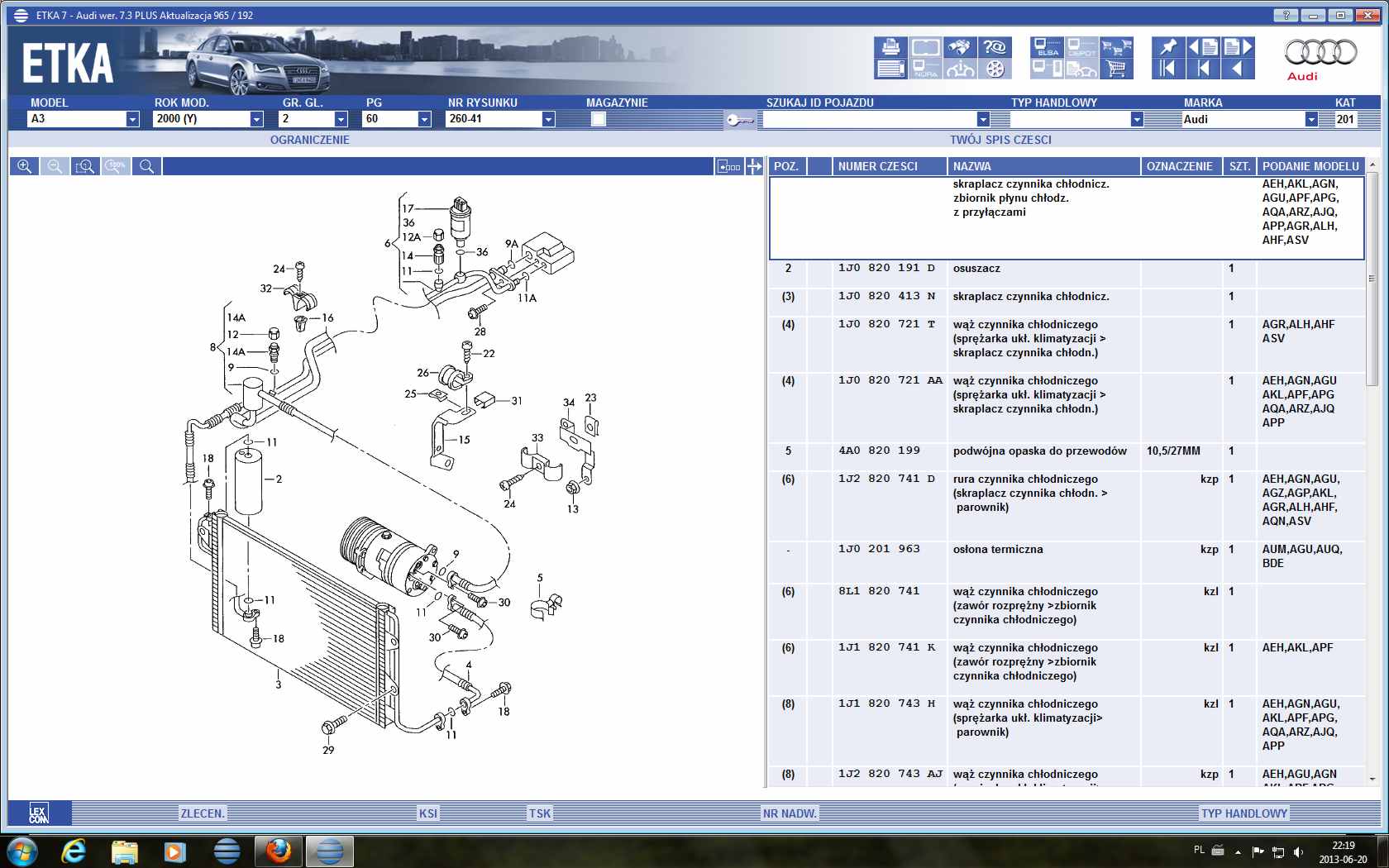
Task: Click the SZT. column header
Action: (x=1239, y=166)
